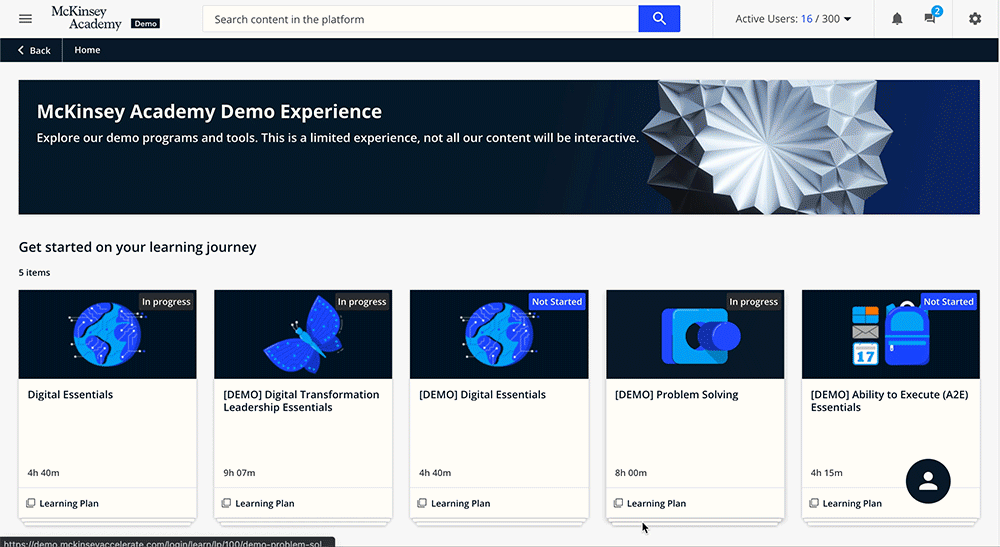Open messages chat icon with badge
Image resolution: width=1000 pixels, height=547 pixels.
[931, 19]
